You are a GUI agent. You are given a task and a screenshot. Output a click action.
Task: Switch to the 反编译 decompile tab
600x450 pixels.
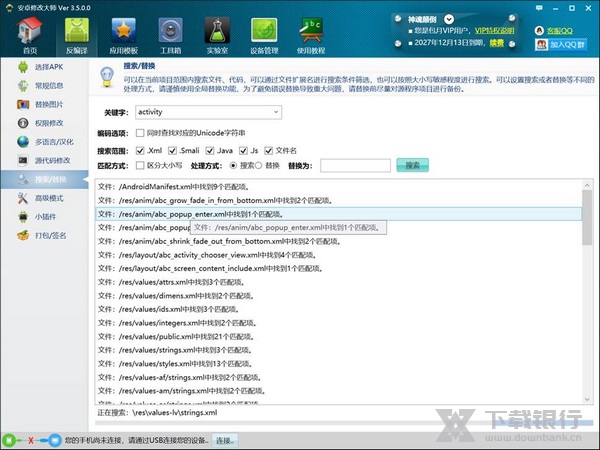77,36
